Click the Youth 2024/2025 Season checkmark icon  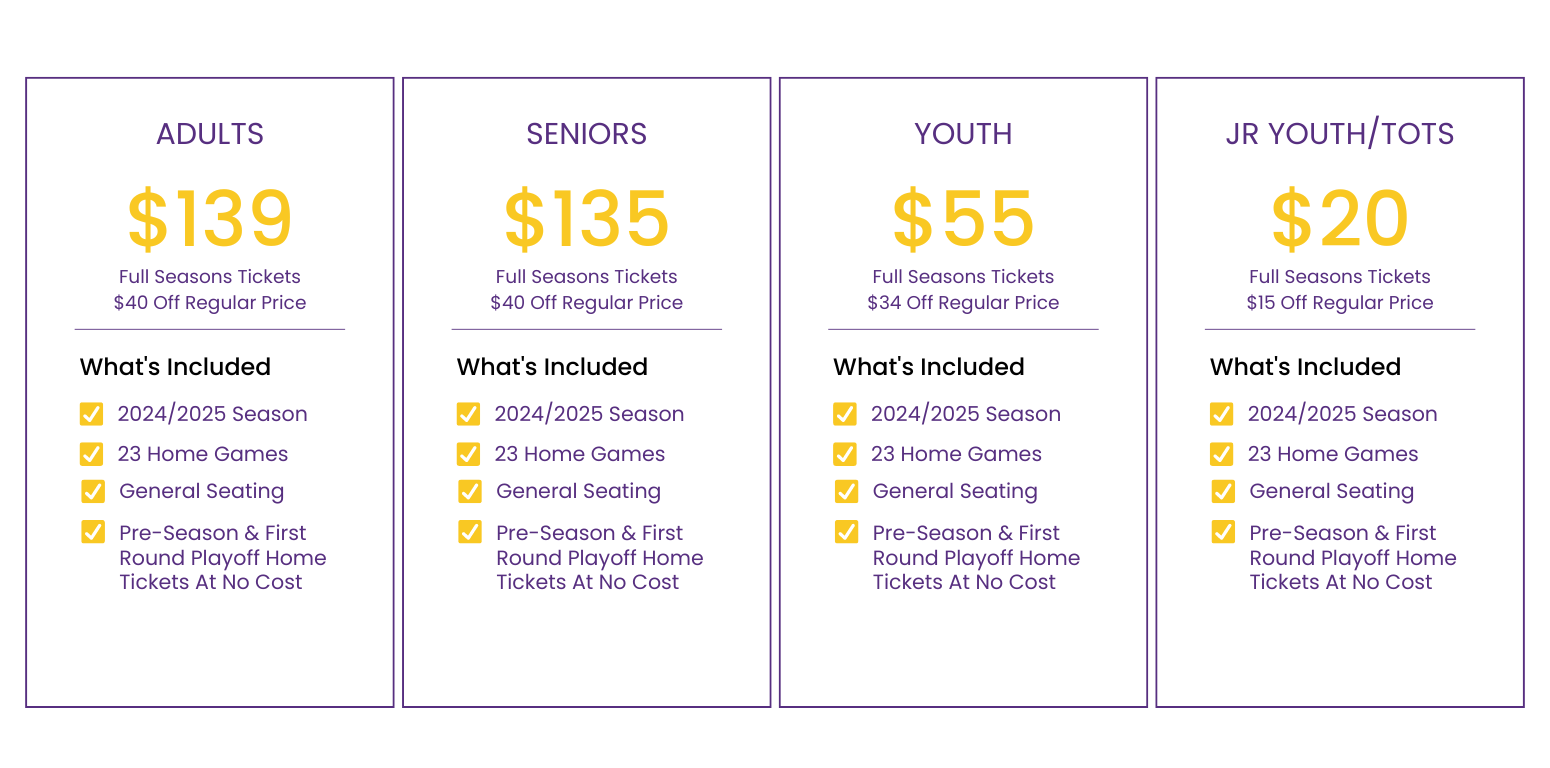(845, 414)
